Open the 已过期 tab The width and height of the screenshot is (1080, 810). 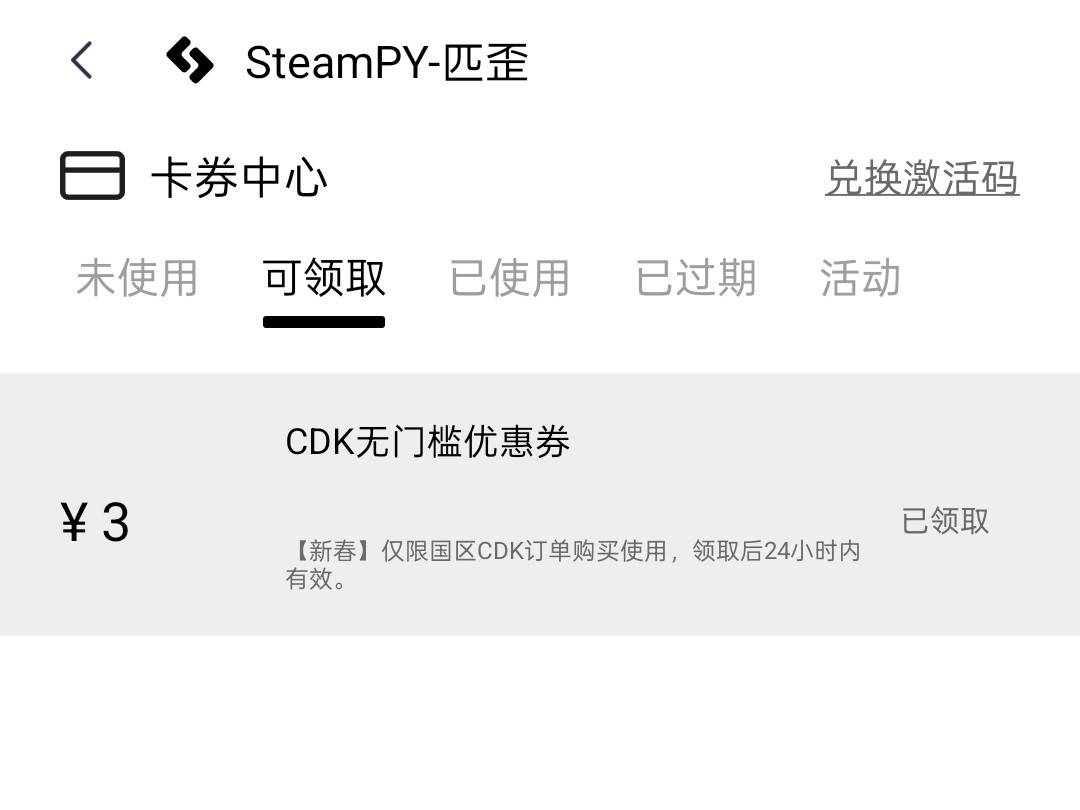point(696,278)
